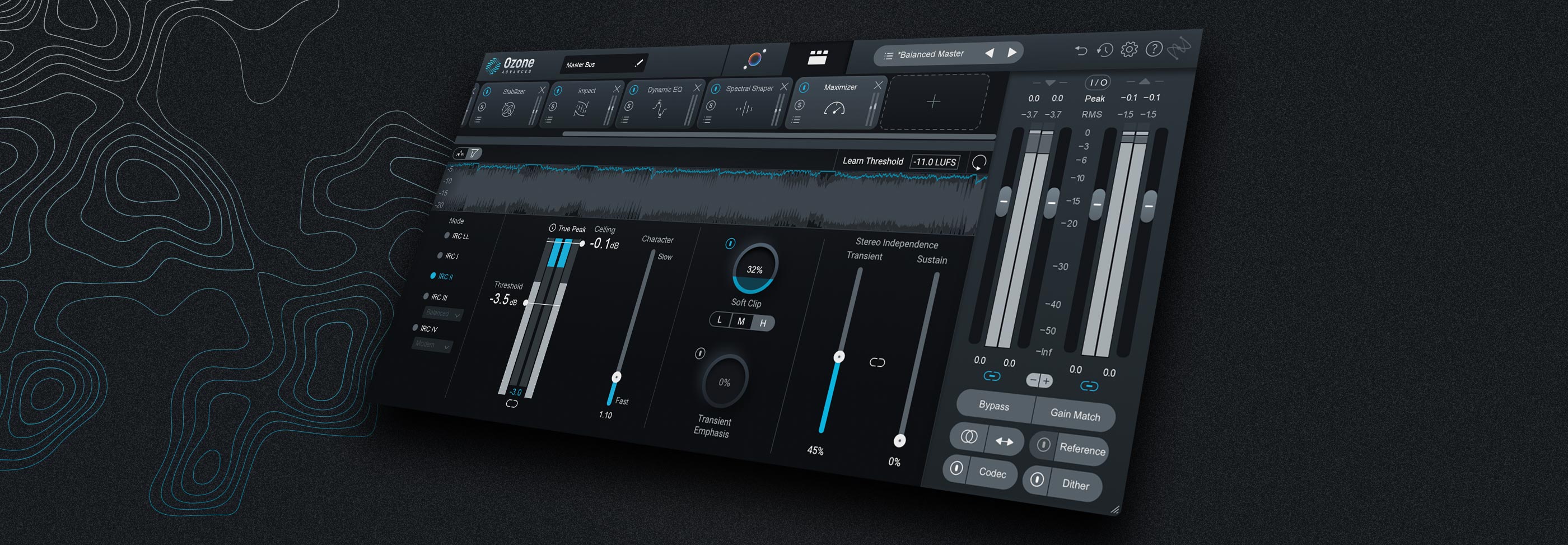
Task: Select the Maximizer gauge icon
Action: pyautogui.click(x=834, y=109)
